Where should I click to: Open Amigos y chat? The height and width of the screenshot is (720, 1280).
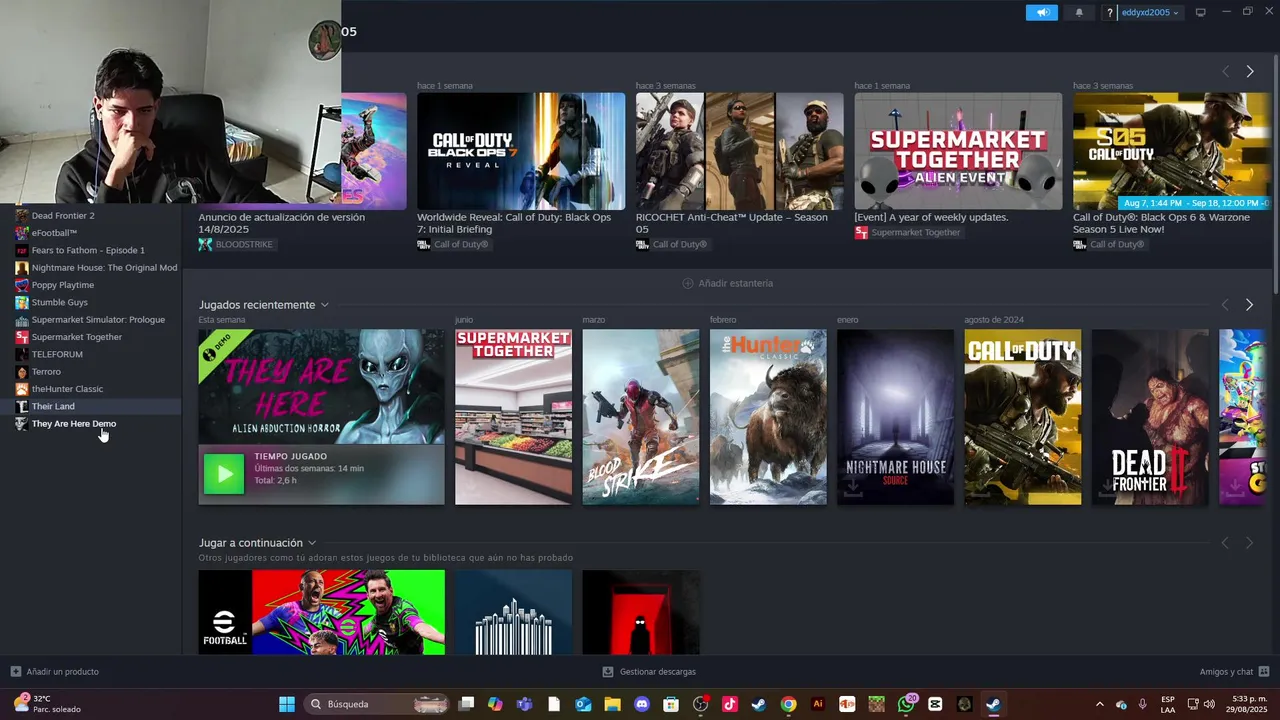(1234, 672)
